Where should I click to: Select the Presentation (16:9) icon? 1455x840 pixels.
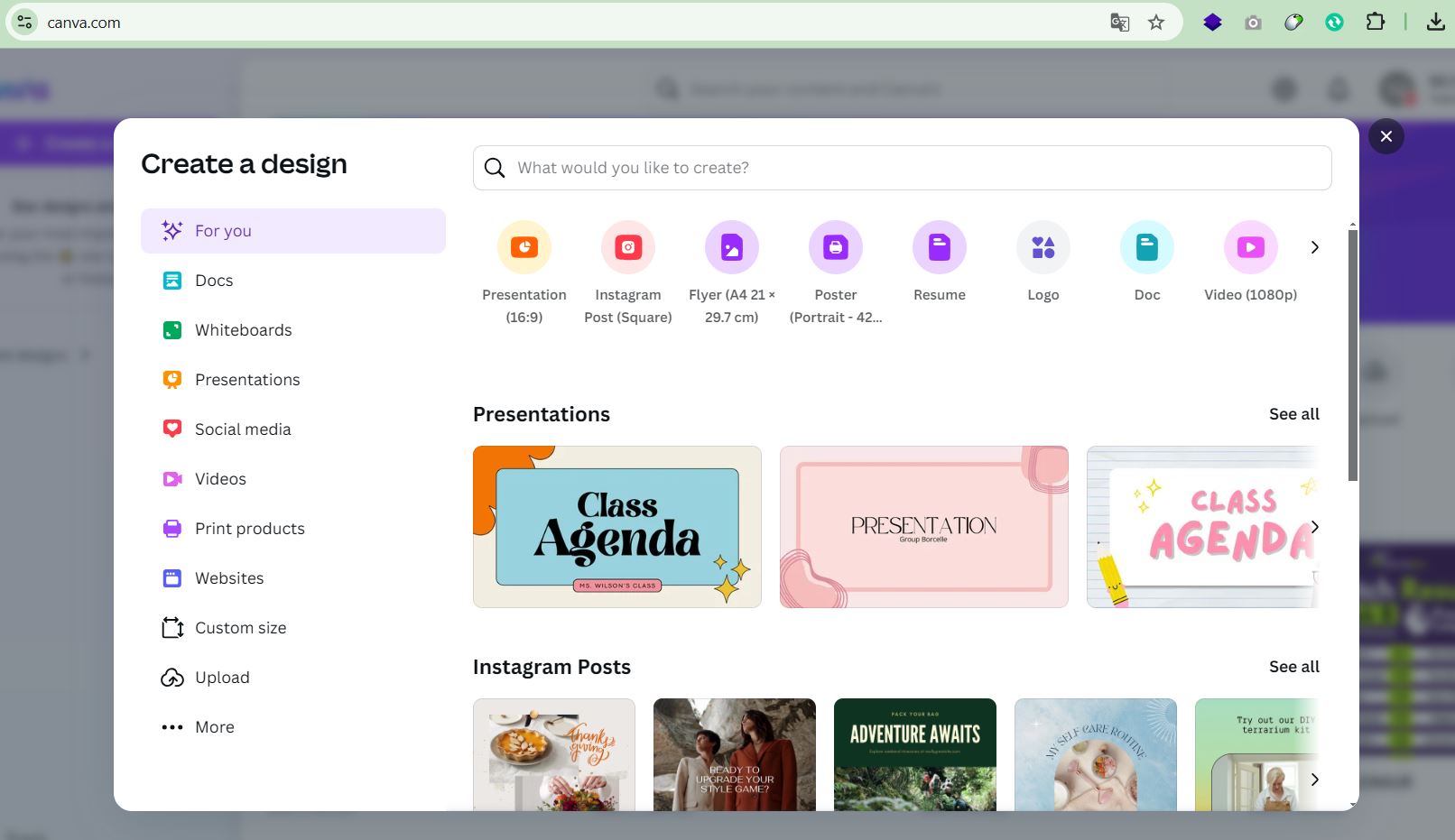tap(524, 247)
